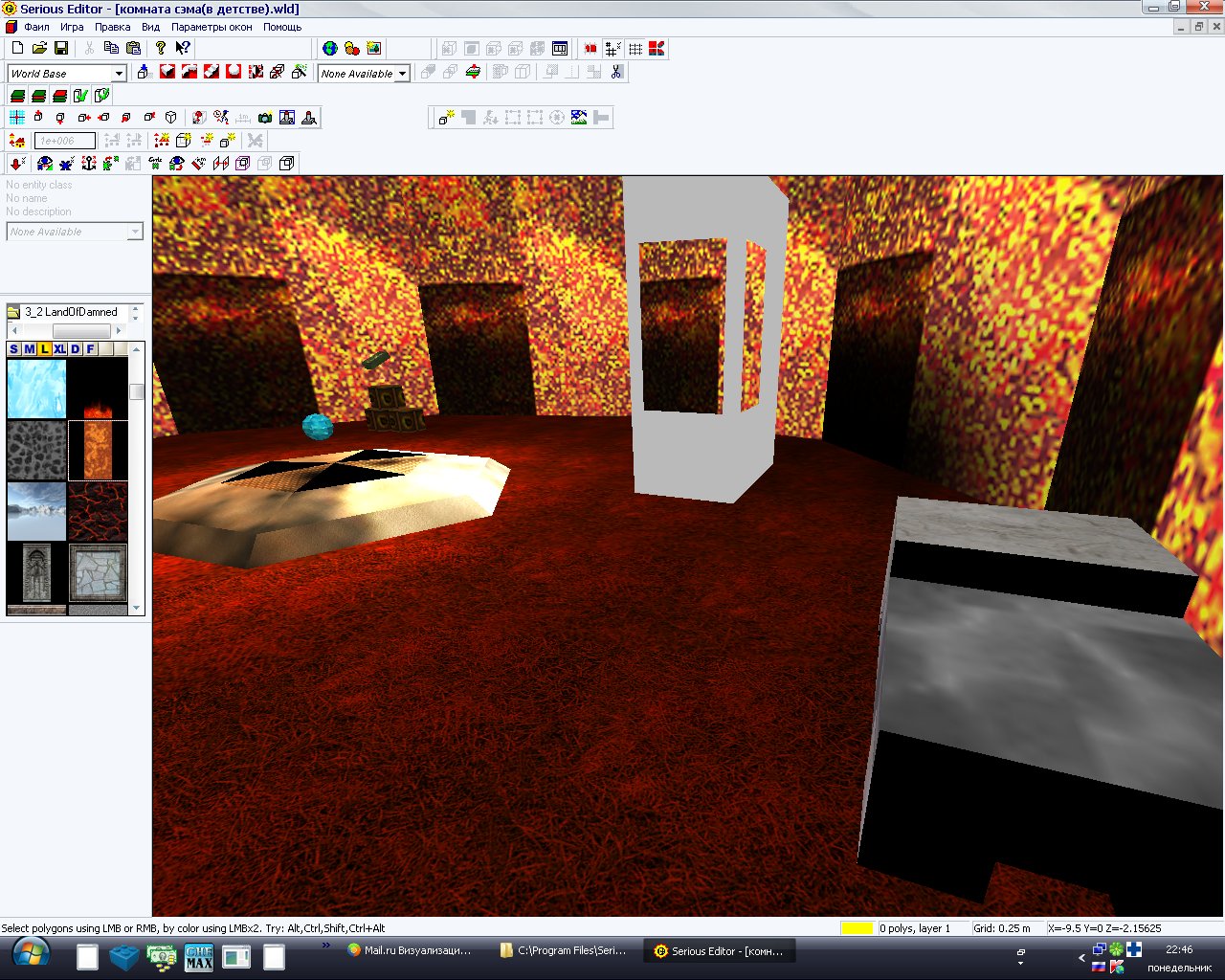1225x980 pixels.
Task: Click the red down-arrow icon in bottom toolbar
Action: pyautogui.click(x=17, y=164)
